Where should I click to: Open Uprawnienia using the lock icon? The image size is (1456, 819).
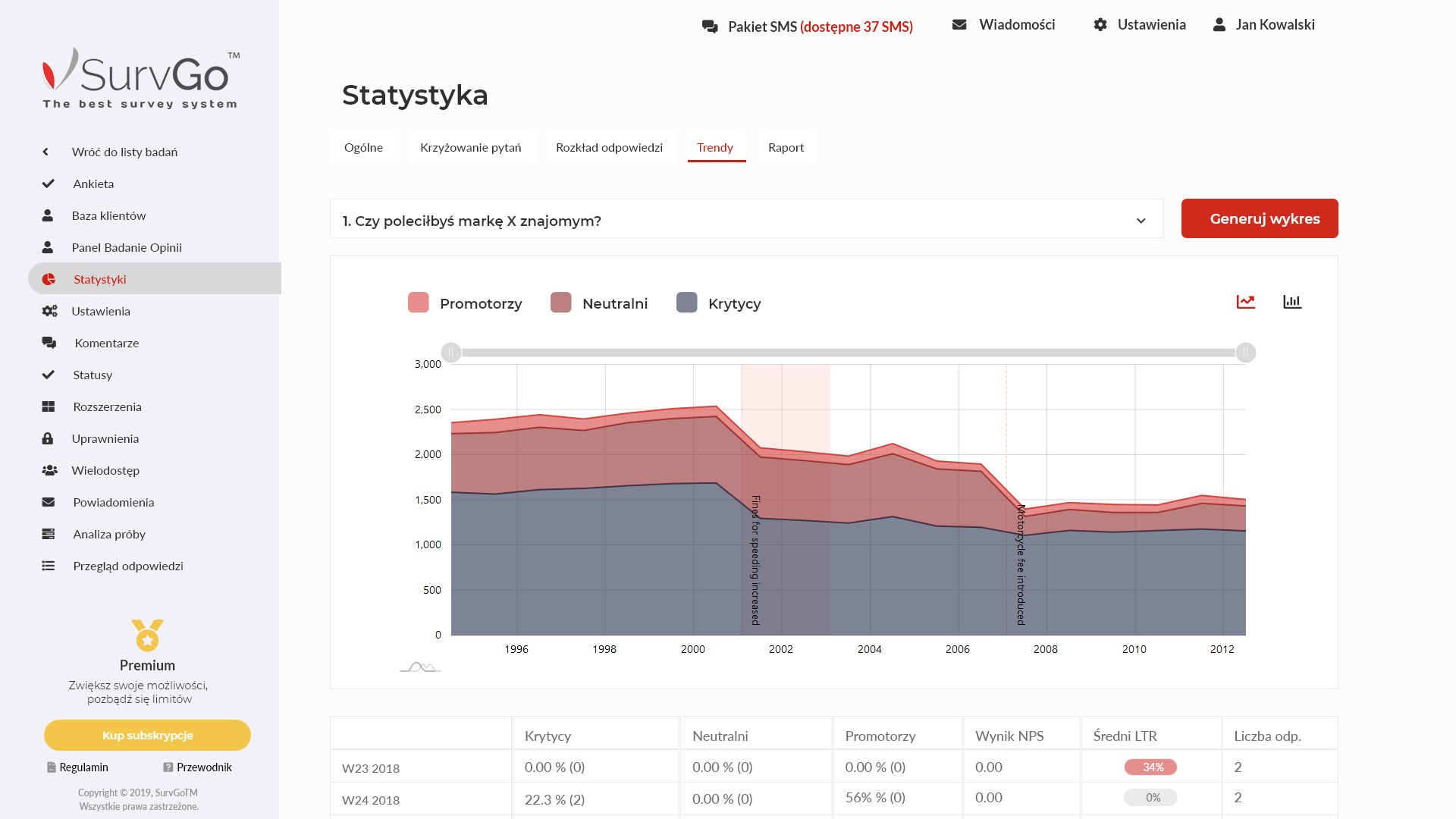pyautogui.click(x=105, y=438)
